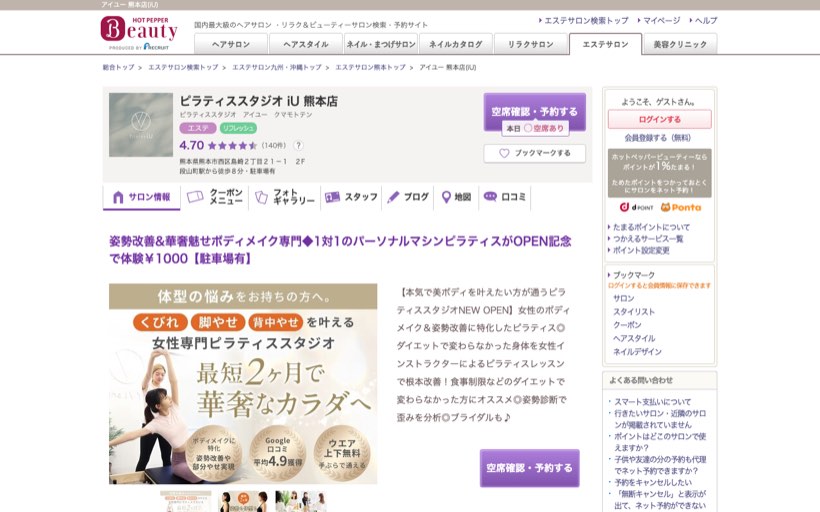Open マイページ link
Screen dimensions: 820x512
tap(662, 20)
